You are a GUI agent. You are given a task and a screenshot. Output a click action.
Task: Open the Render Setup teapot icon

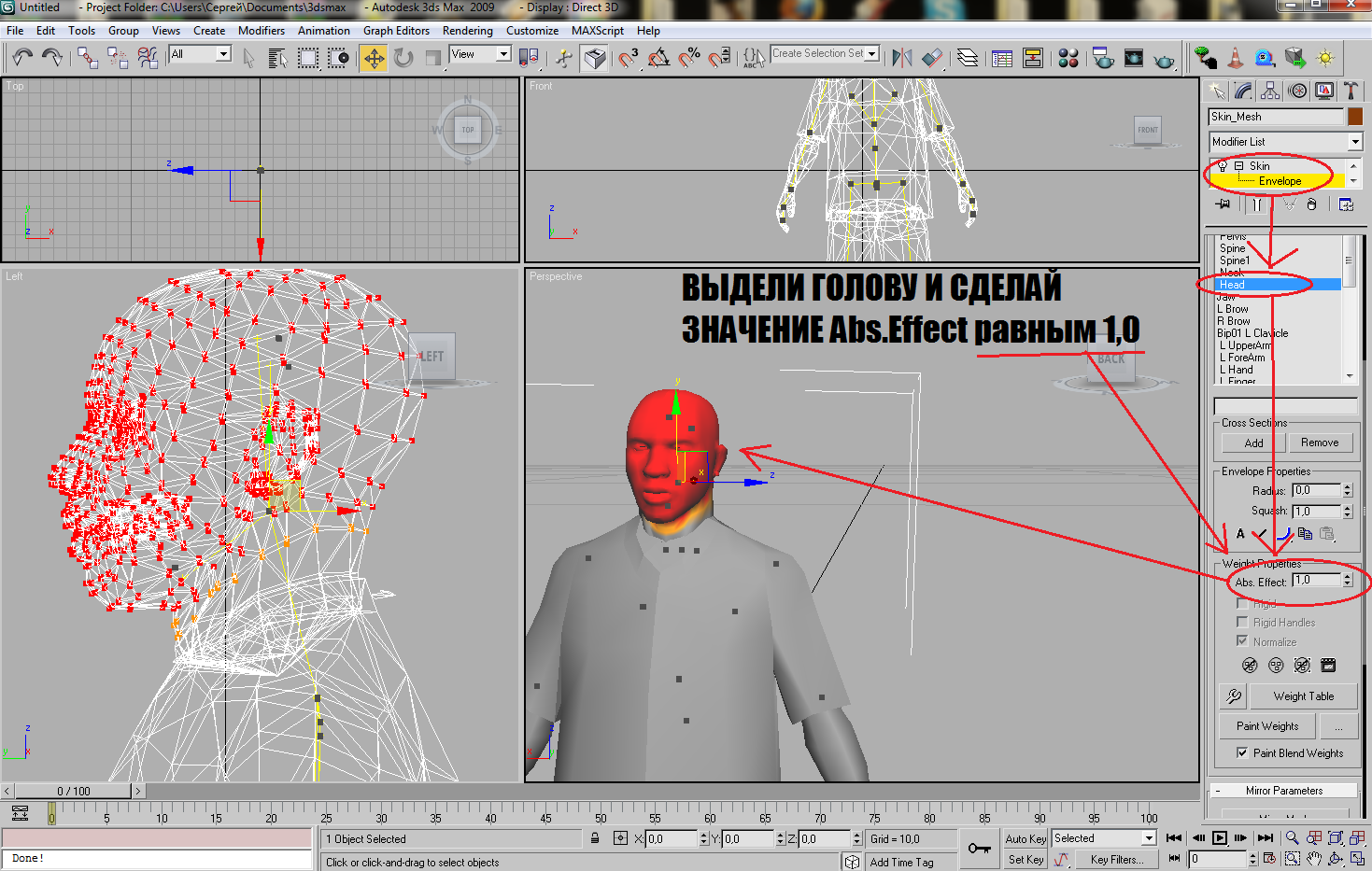1103,58
